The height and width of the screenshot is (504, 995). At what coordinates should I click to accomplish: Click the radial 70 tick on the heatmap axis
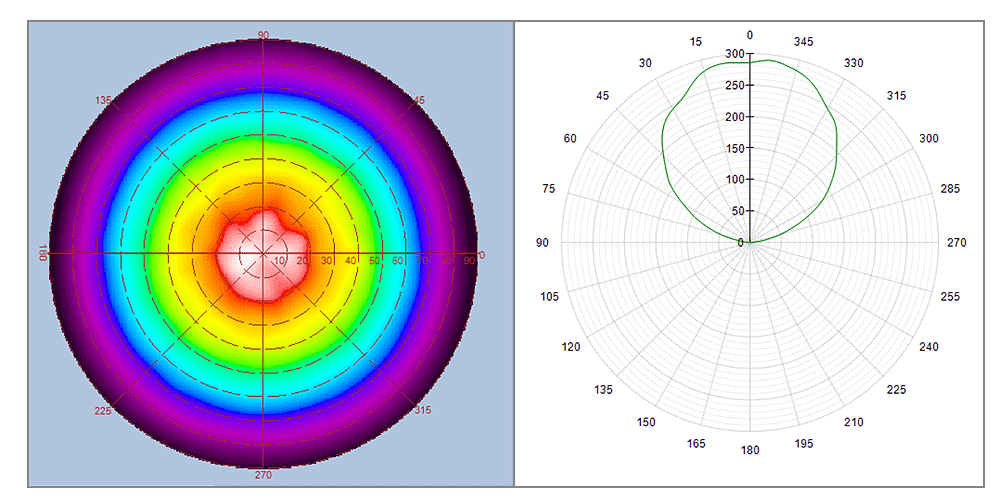(423, 261)
